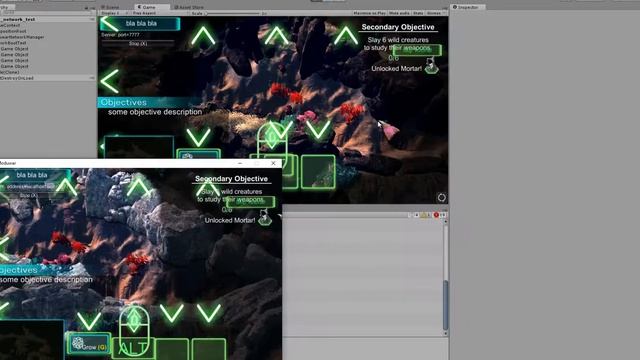Click the Game view Scale slider

click(233, 13)
